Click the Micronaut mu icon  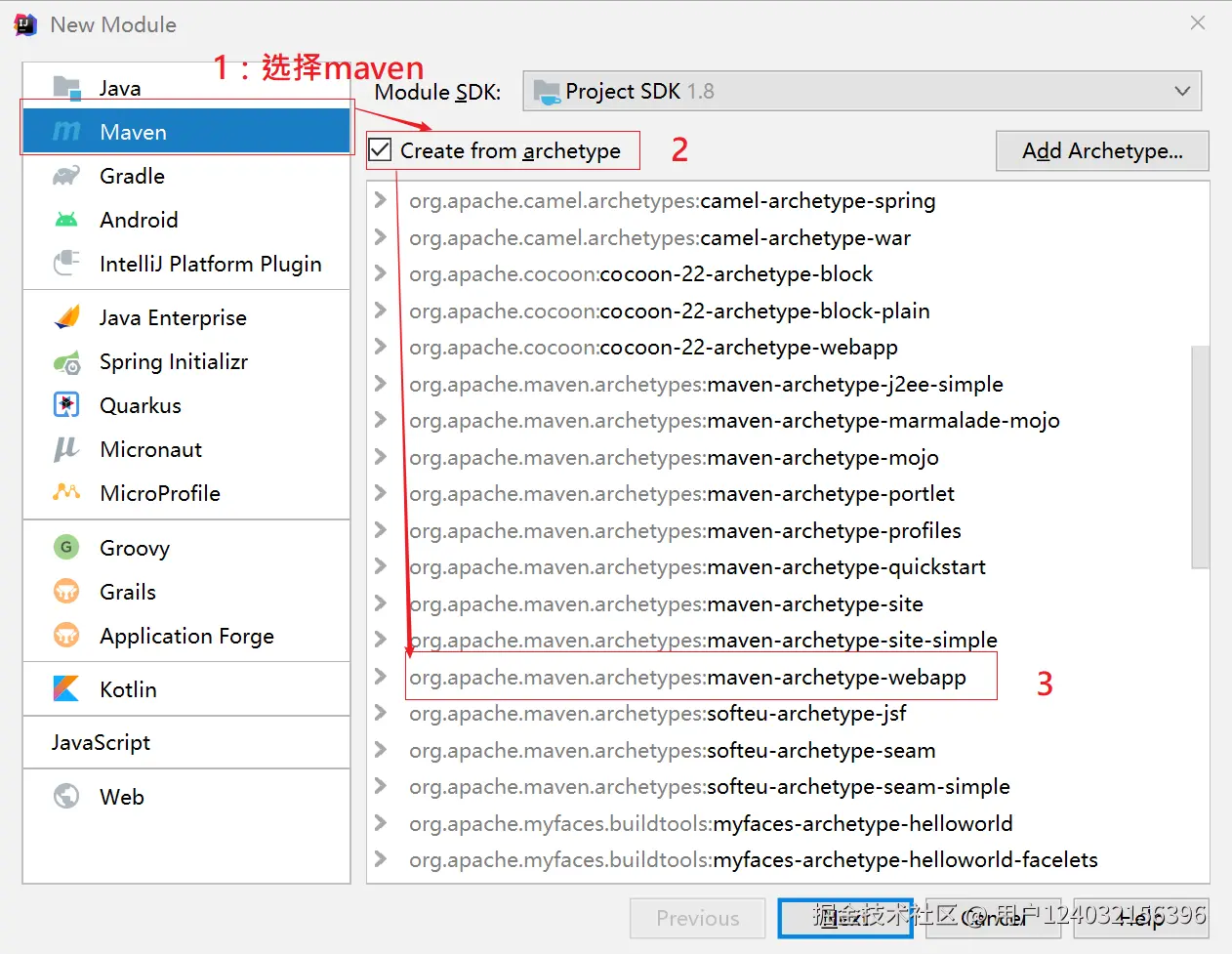[66, 449]
